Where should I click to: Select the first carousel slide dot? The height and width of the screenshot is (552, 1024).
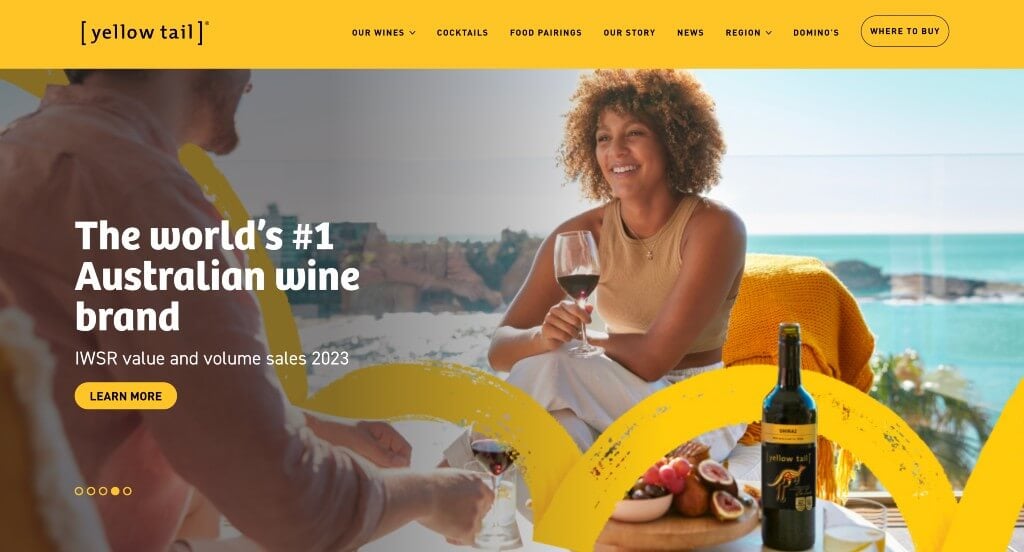[79, 491]
